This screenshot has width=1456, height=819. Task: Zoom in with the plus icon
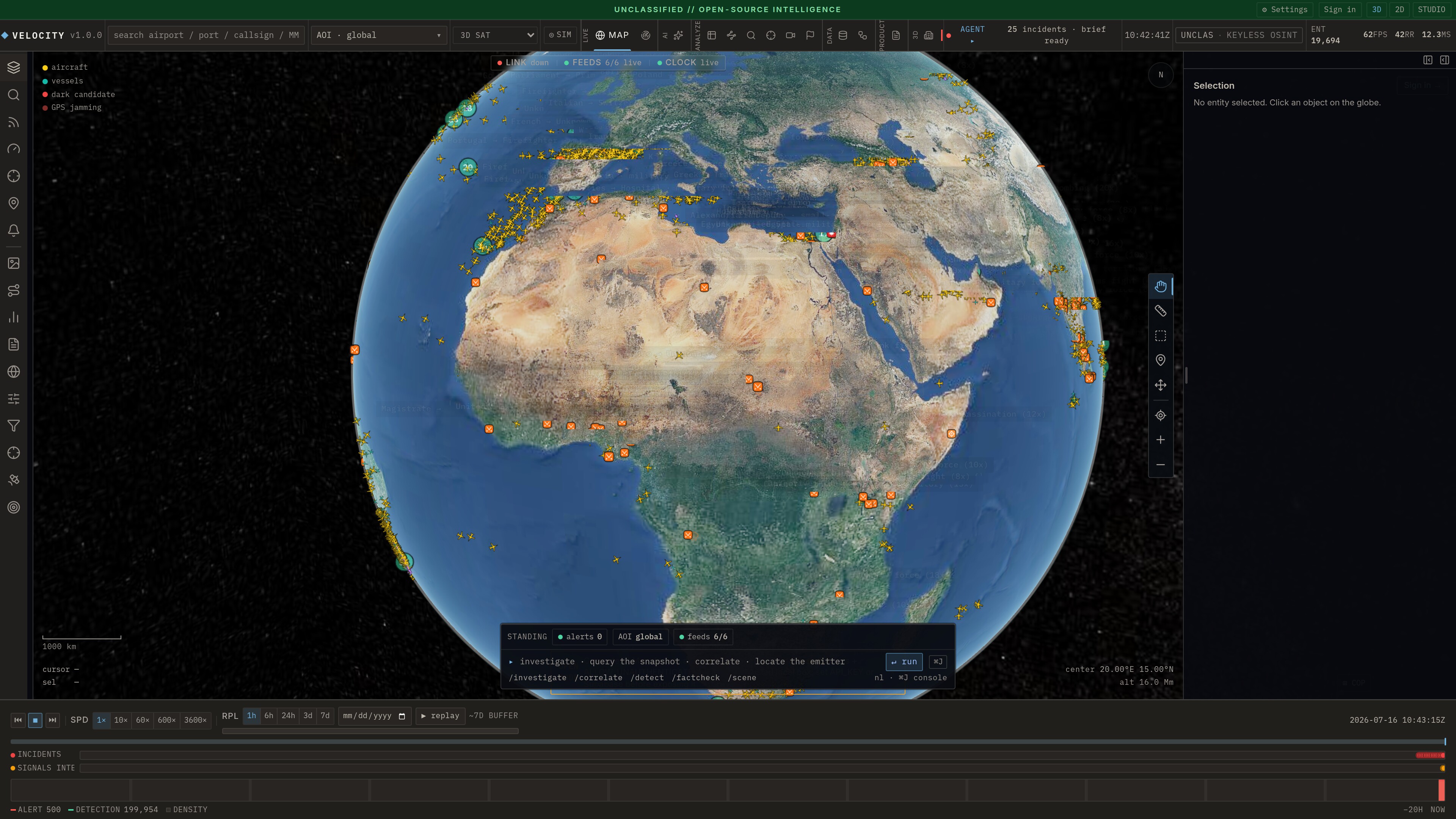1160,440
